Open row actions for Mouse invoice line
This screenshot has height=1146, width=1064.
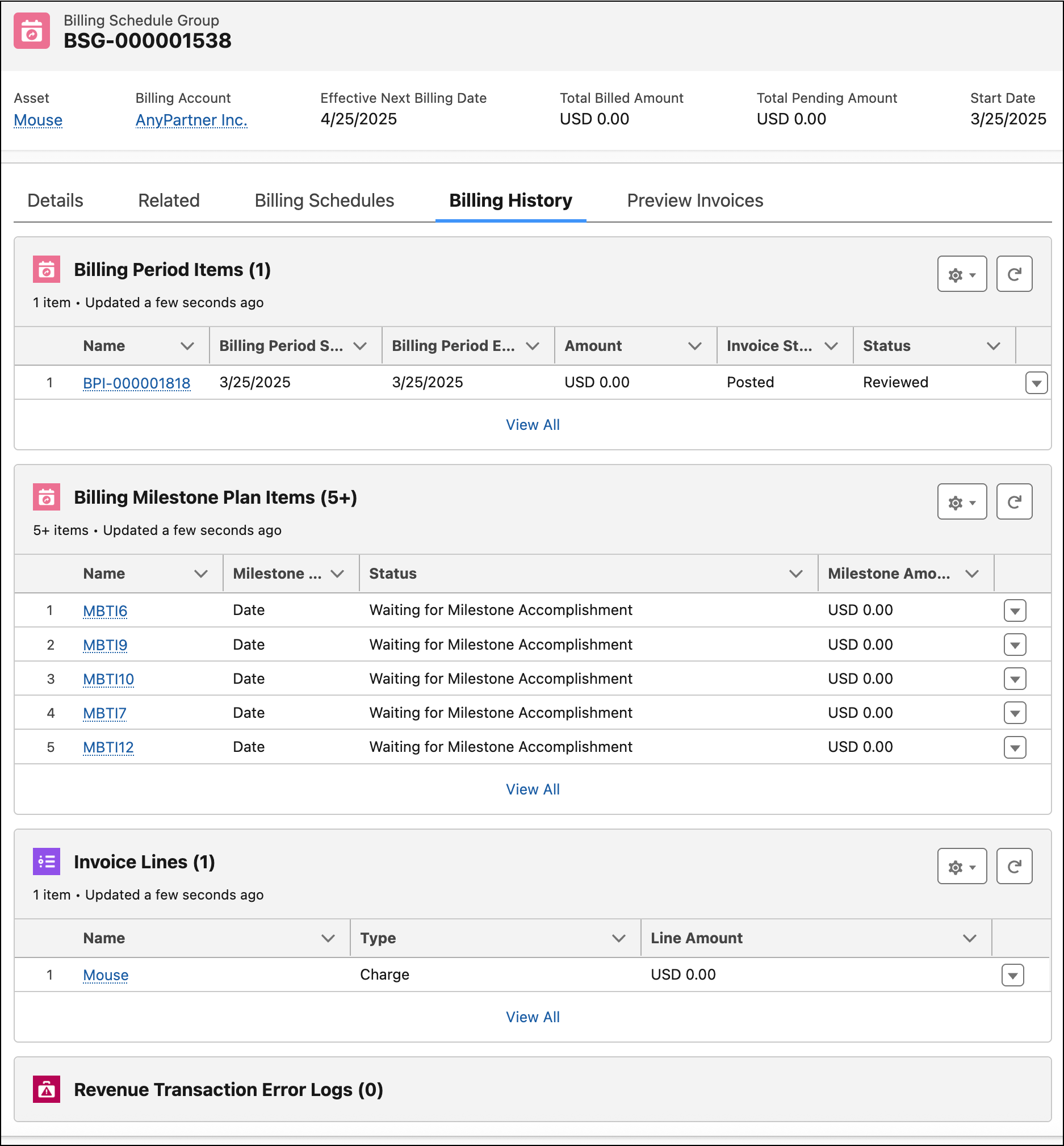tap(1012, 975)
